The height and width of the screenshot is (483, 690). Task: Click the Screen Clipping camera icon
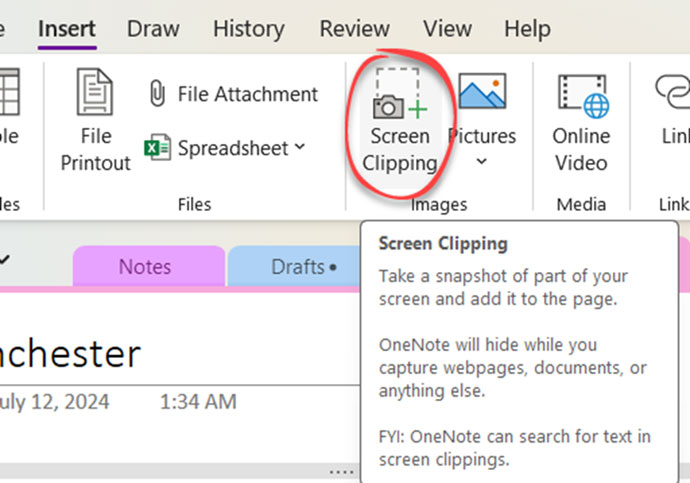[x=399, y=96]
